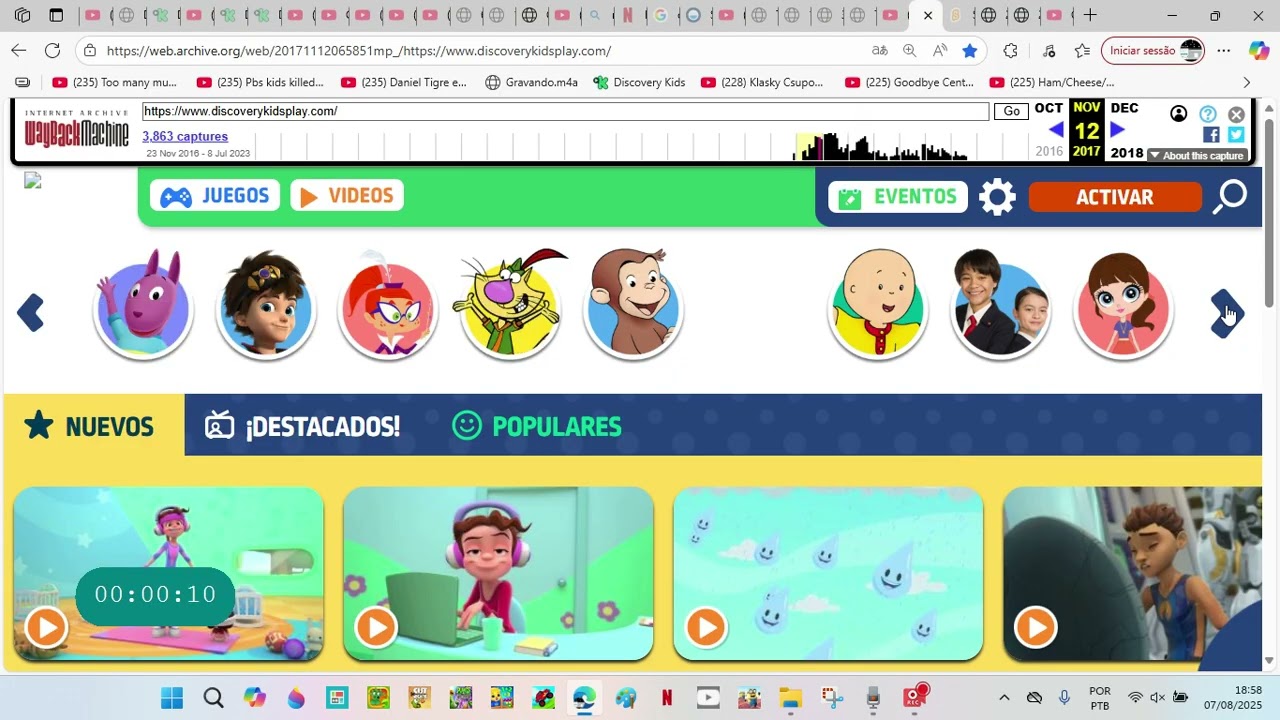
Task: Select the red-haired girl with glasses character
Action: point(388,305)
